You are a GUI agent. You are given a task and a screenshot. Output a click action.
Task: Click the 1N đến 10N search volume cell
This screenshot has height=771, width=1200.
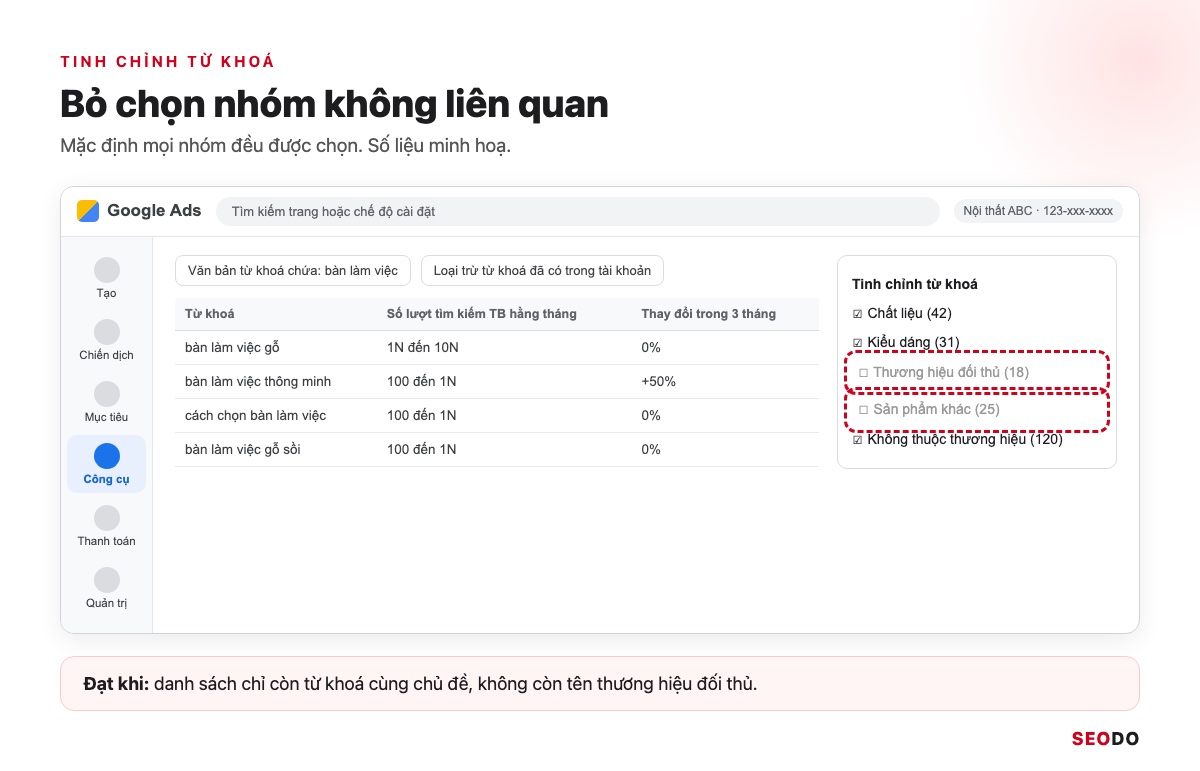click(423, 348)
